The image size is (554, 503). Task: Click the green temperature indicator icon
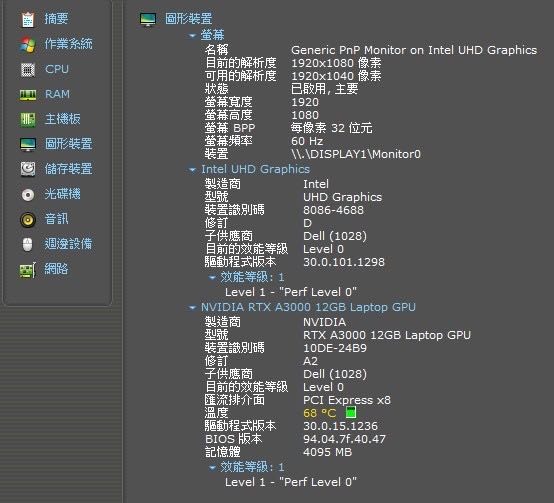[350, 412]
